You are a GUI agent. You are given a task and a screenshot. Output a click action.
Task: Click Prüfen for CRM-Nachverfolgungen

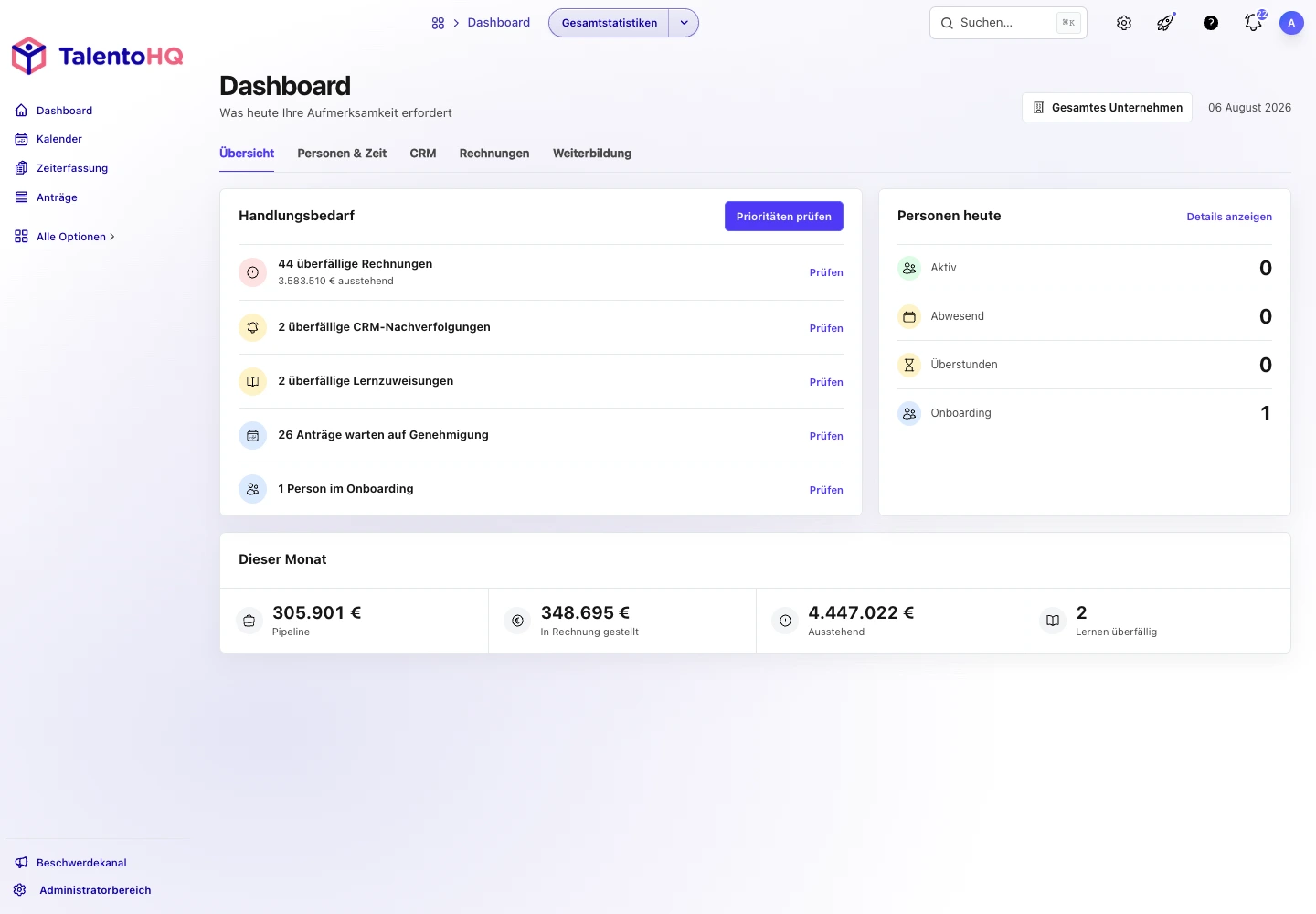[x=826, y=328]
